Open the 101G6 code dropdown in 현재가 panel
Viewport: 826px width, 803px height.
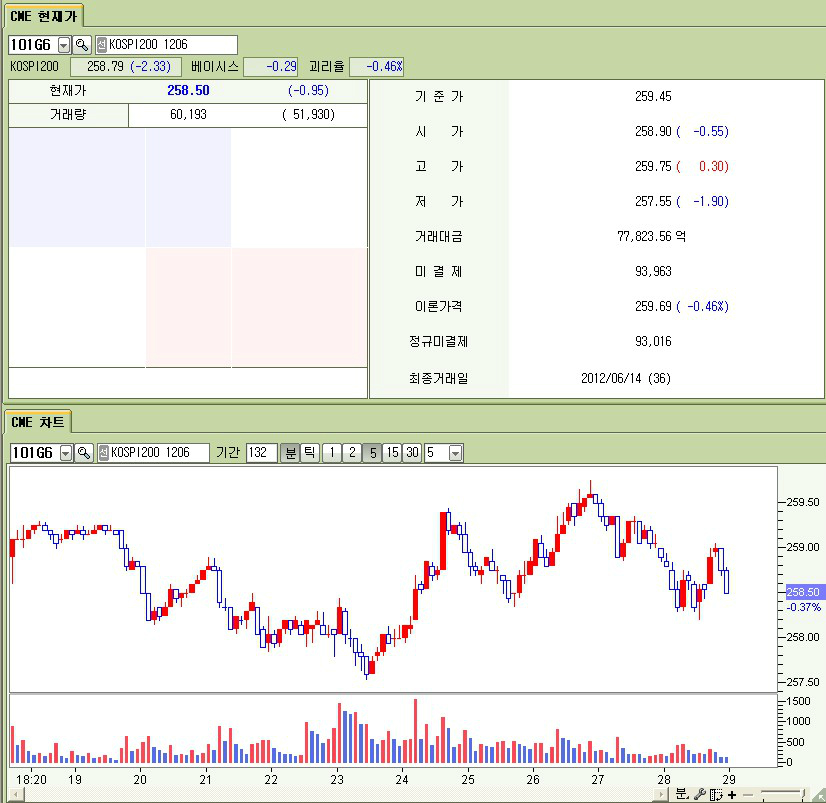click(x=64, y=45)
